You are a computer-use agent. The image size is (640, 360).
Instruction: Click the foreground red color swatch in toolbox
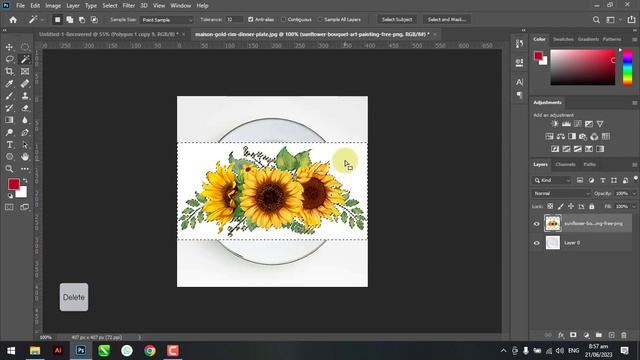(13, 184)
